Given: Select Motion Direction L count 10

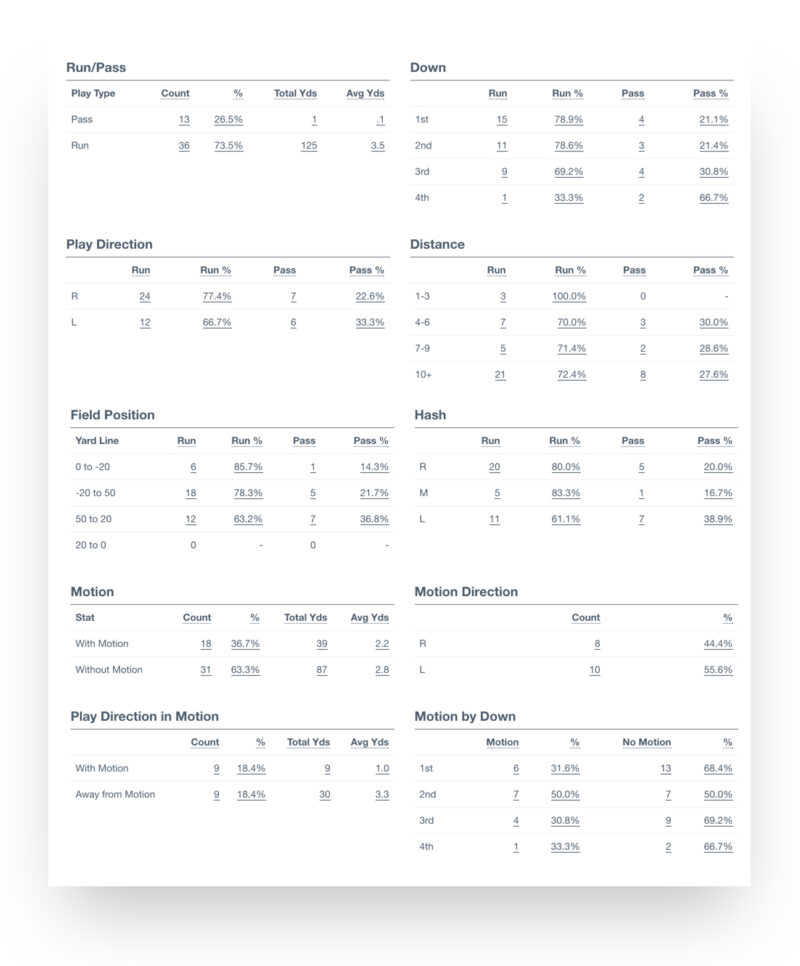Looking at the screenshot, I should [x=594, y=670].
